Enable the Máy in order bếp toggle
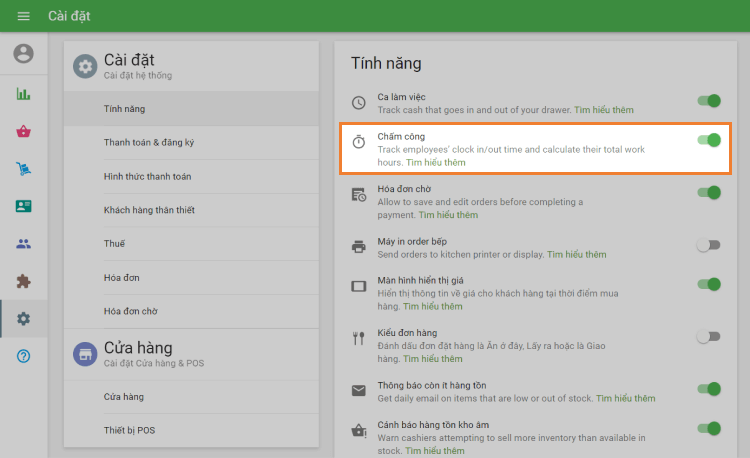 pyautogui.click(x=709, y=244)
